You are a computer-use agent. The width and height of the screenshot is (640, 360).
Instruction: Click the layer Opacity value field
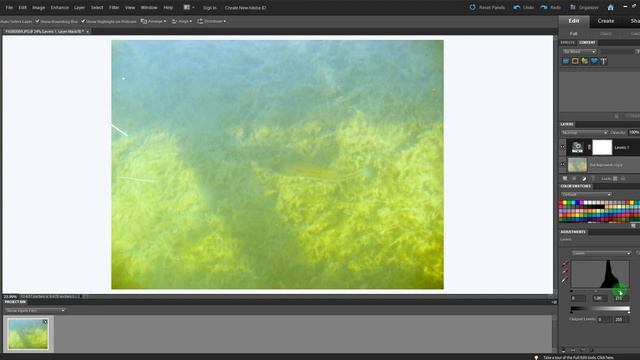tap(634, 133)
